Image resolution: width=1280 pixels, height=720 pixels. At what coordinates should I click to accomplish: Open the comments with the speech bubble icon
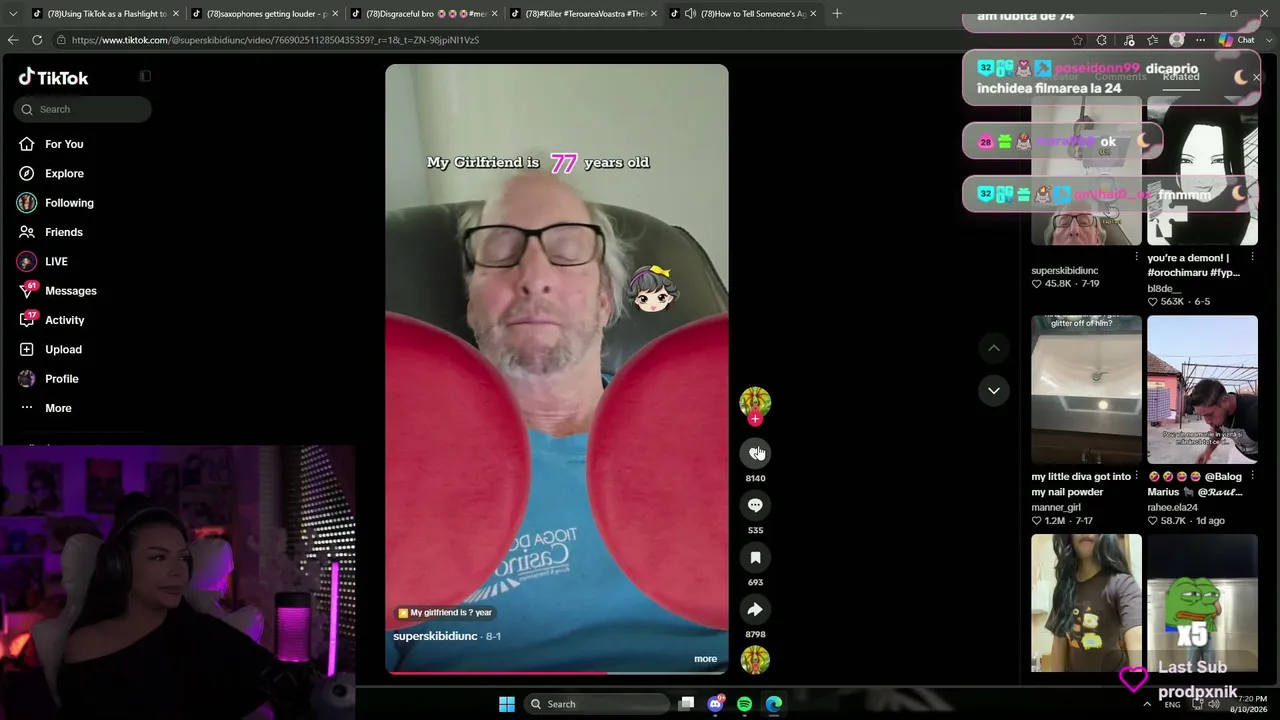pyautogui.click(x=755, y=505)
